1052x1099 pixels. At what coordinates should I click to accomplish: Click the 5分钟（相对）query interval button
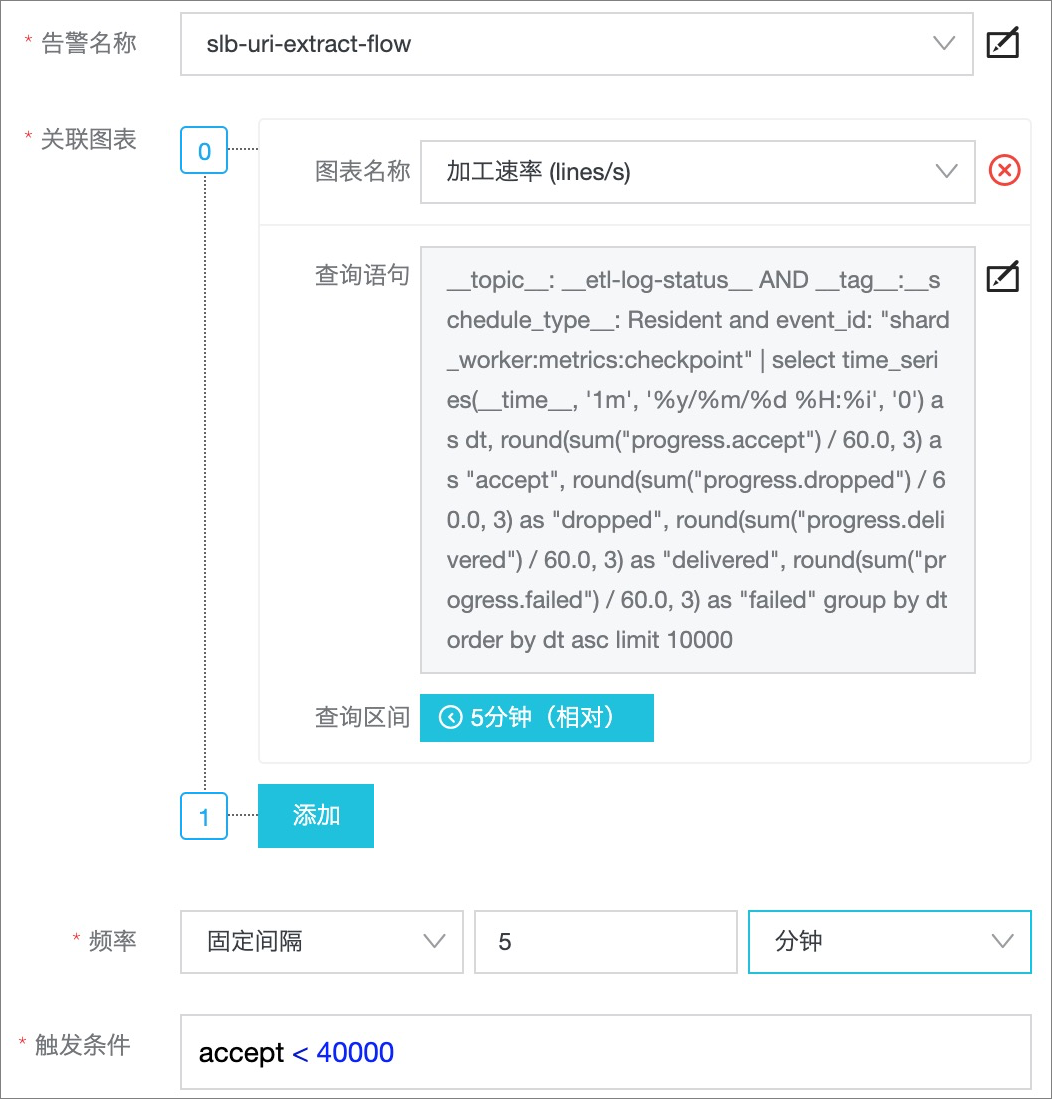click(536, 718)
